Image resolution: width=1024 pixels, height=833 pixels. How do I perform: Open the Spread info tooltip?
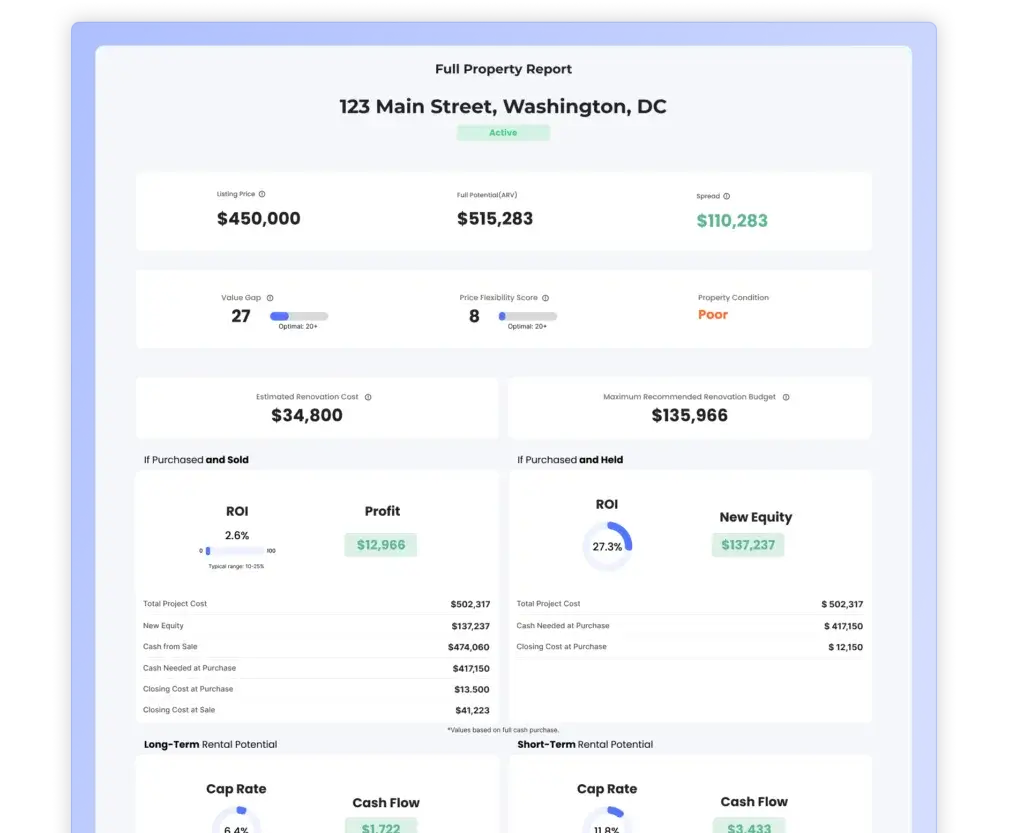[727, 196]
